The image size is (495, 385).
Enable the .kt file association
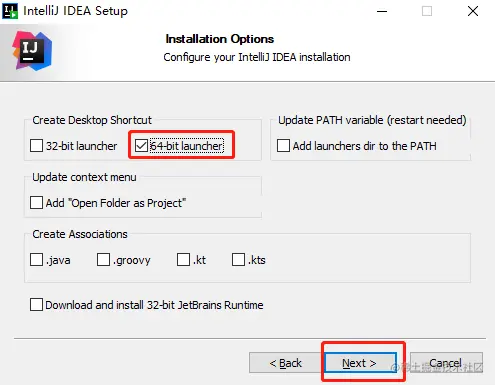click(183, 260)
